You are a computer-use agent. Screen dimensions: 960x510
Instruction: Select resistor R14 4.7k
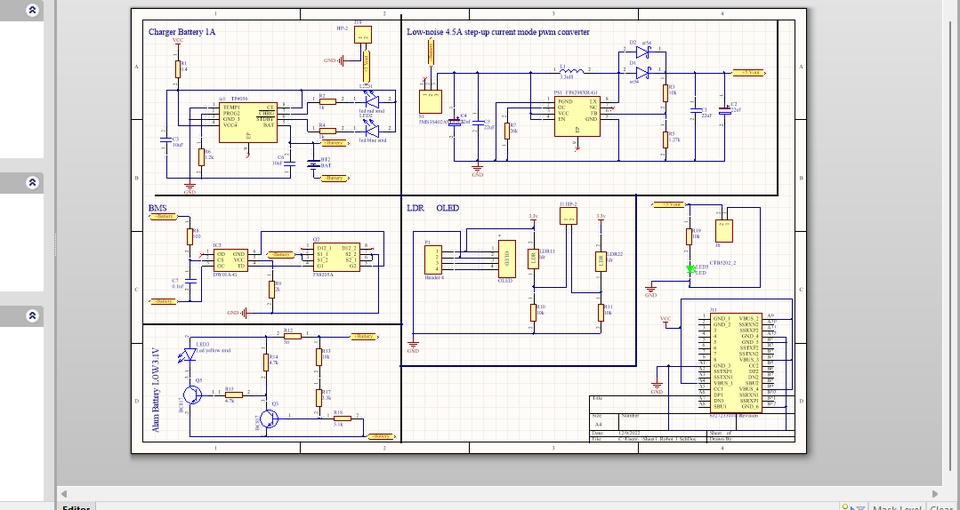click(x=266, y=362)
